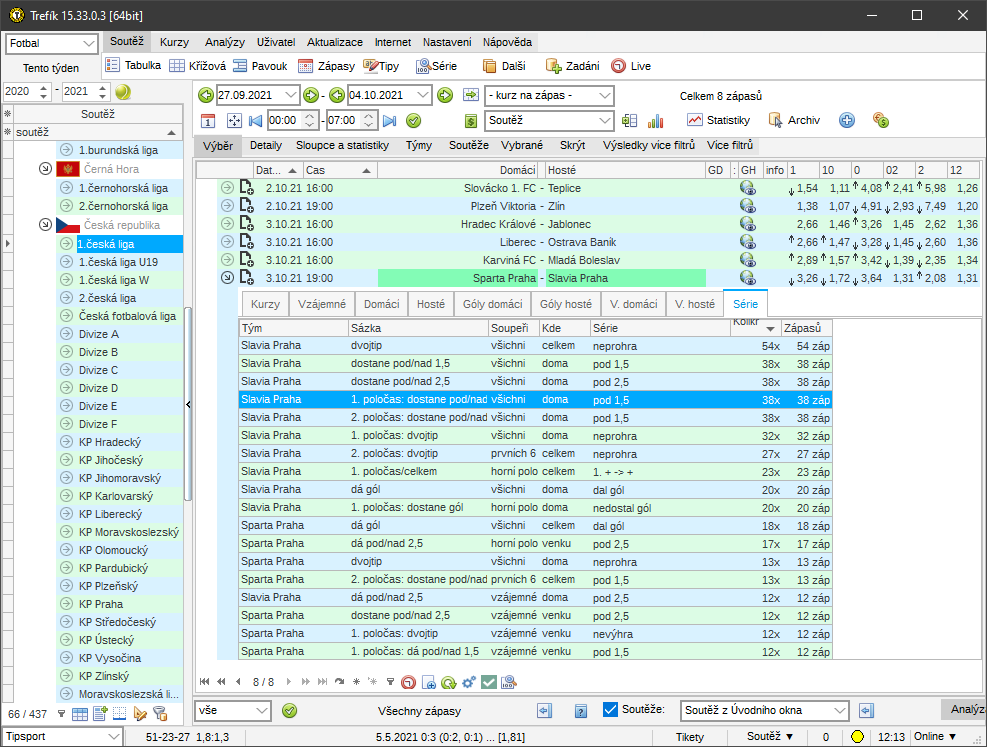Image resolution: width=987 pixels, height=747 pixels.
Task: Open the Pavouk bracket view
Action: pyautogui.click(x=259, y=65)
